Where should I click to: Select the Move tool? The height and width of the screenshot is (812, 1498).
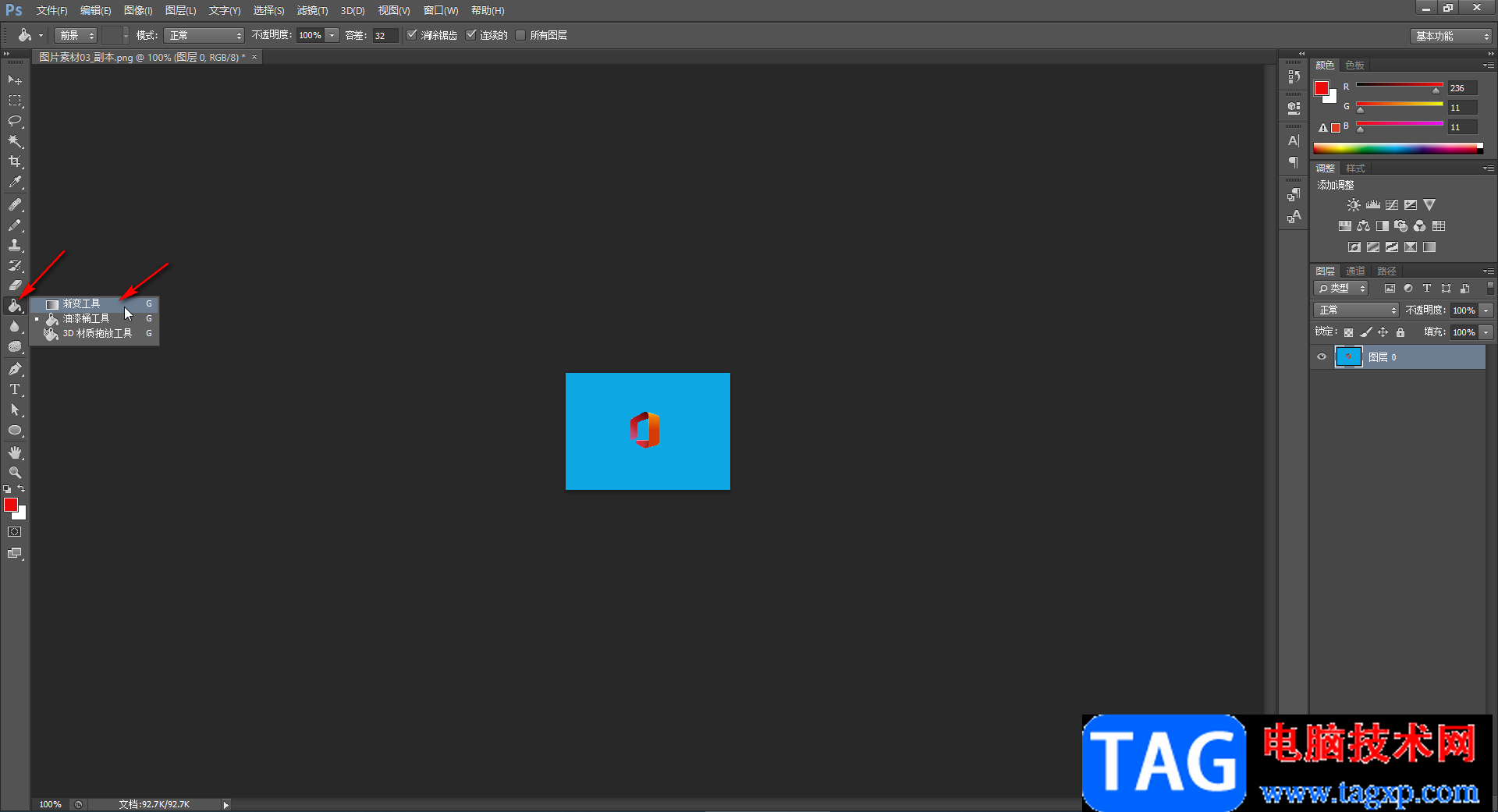coord(15,80)
